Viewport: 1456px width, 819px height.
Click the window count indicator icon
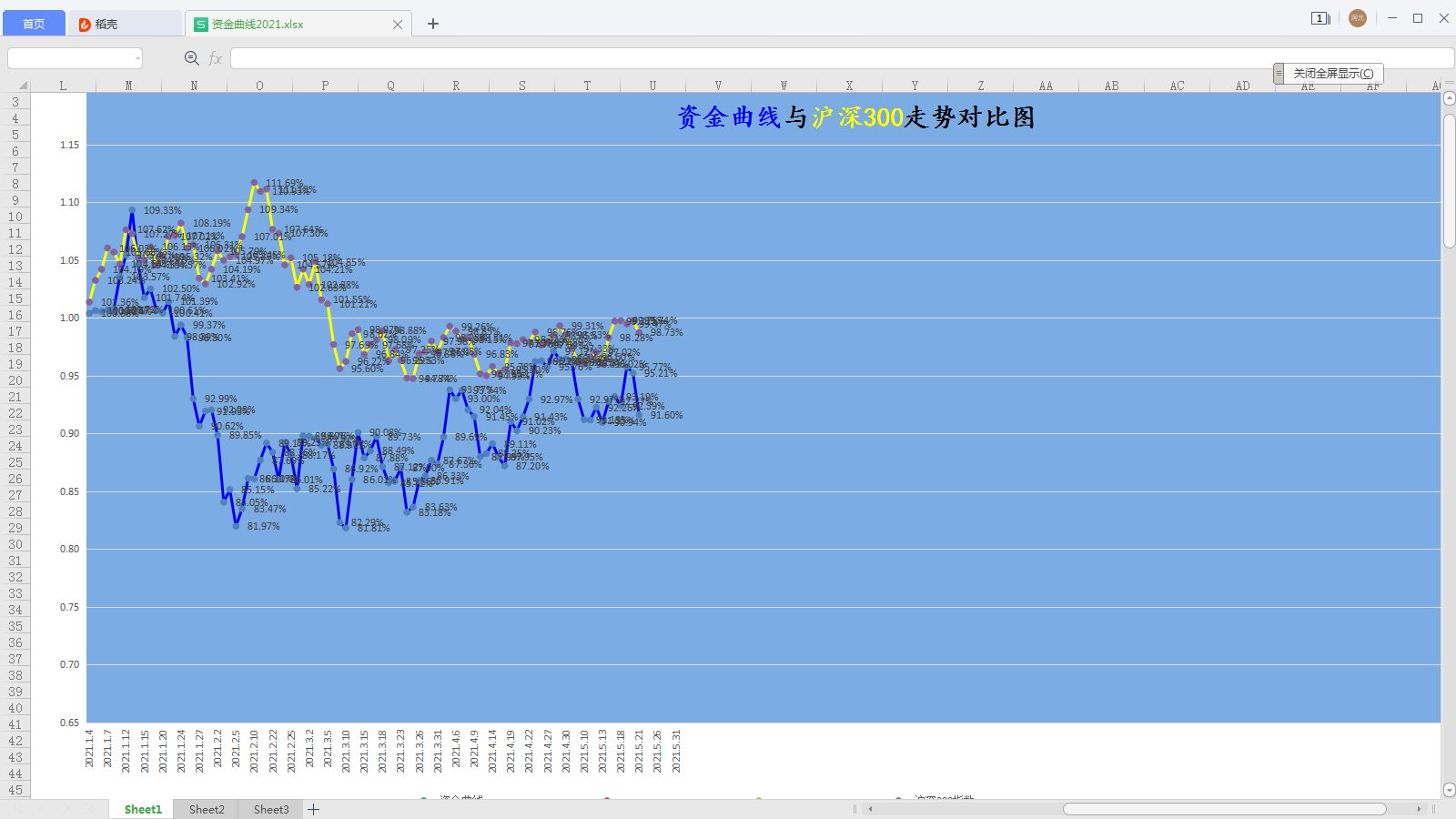point(1319,18)
